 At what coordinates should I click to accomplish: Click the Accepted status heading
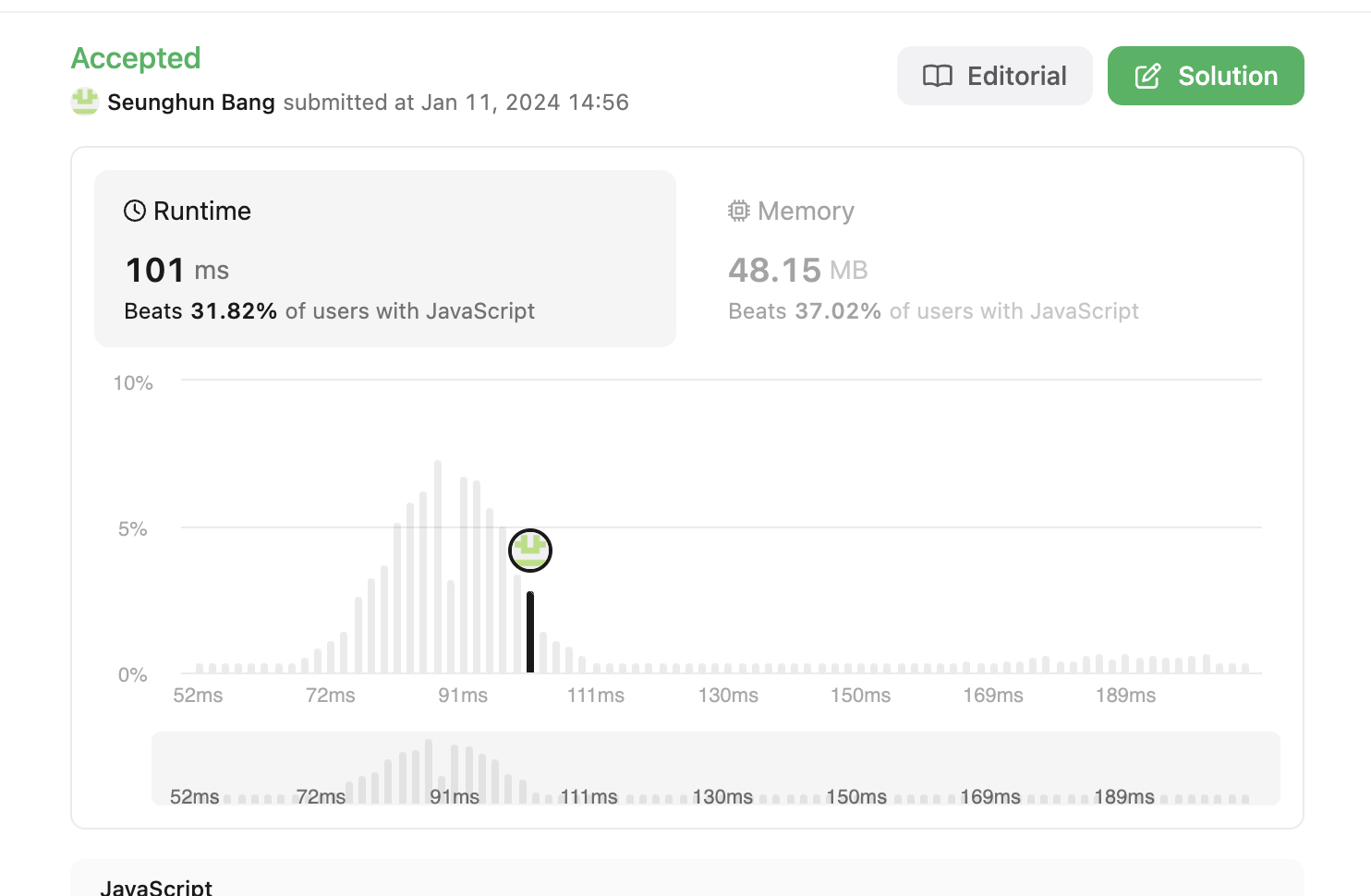coord(136,58)
